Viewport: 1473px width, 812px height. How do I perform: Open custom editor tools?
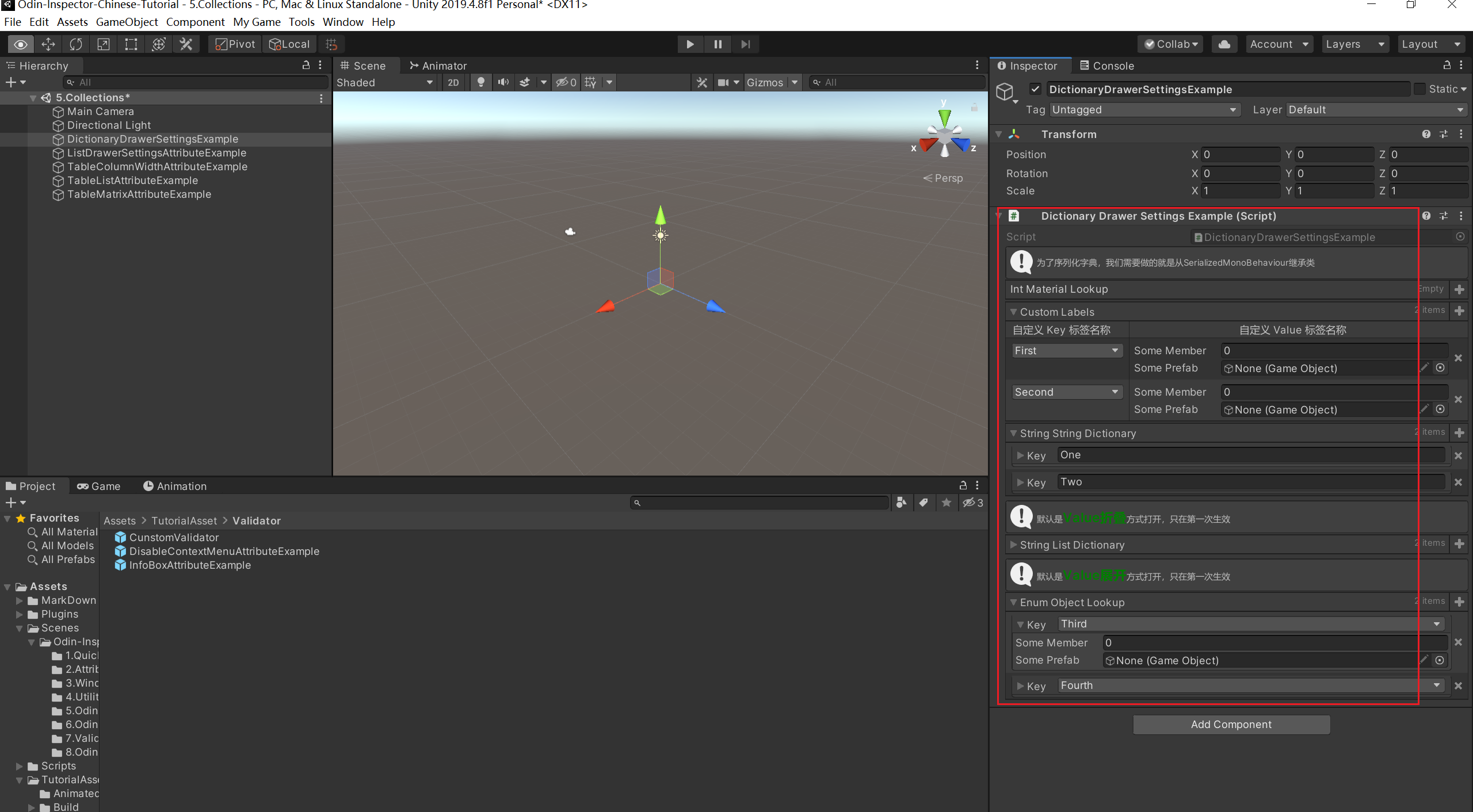pos(186,44)
